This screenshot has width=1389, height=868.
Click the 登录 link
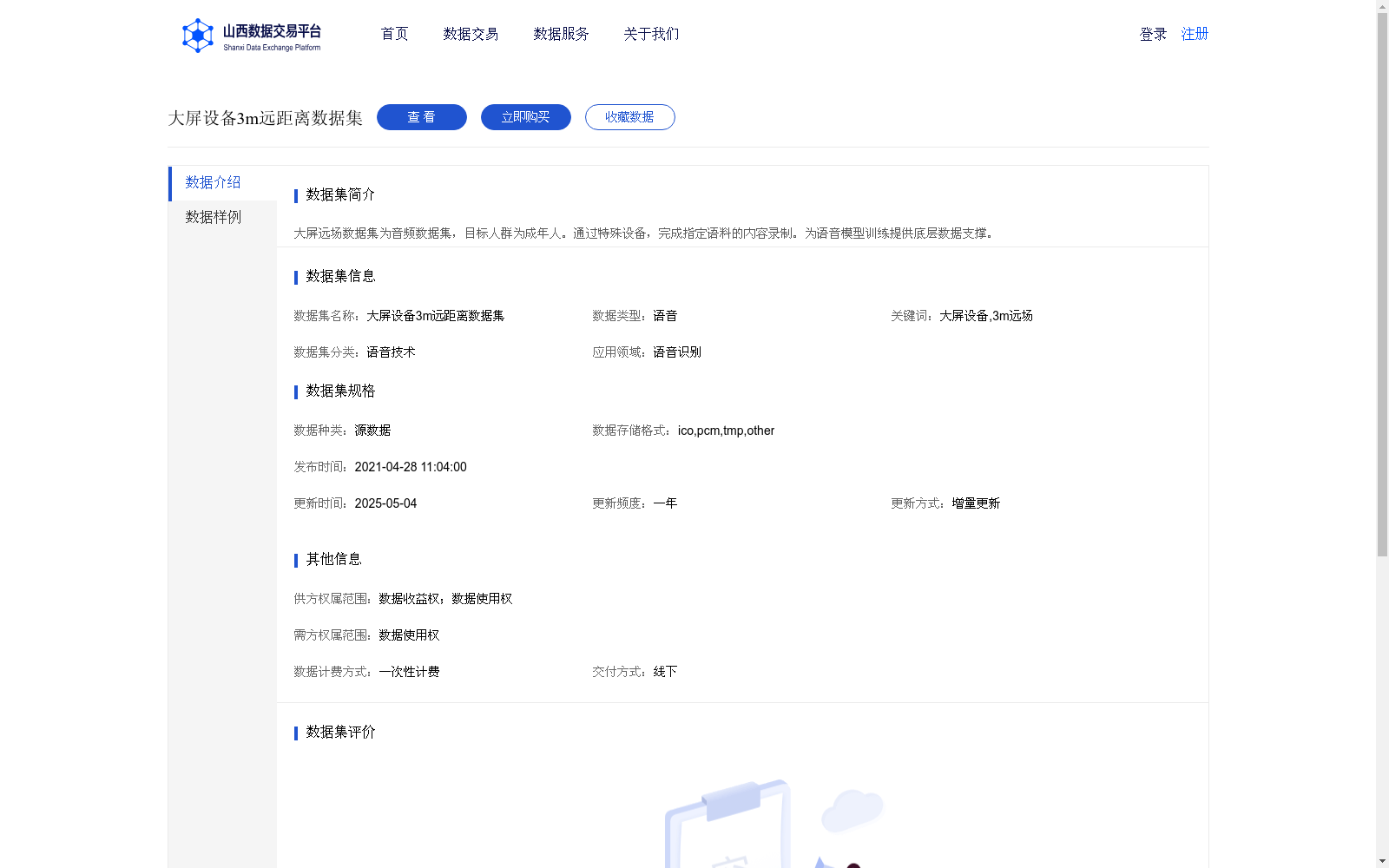pyautogui.click(x=1153, y=34)
